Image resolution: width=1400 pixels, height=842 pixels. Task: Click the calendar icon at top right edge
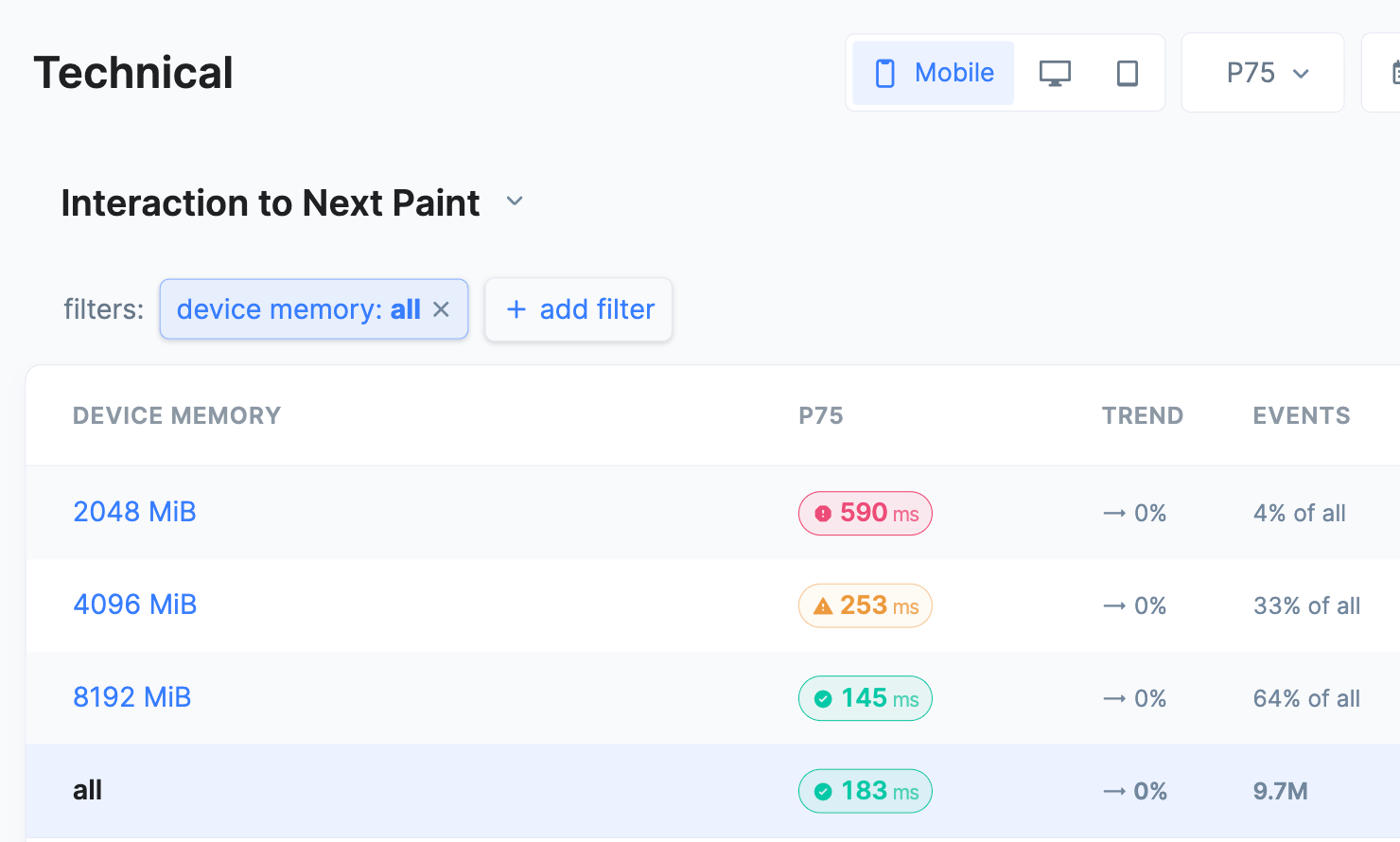pos(1393,73)
